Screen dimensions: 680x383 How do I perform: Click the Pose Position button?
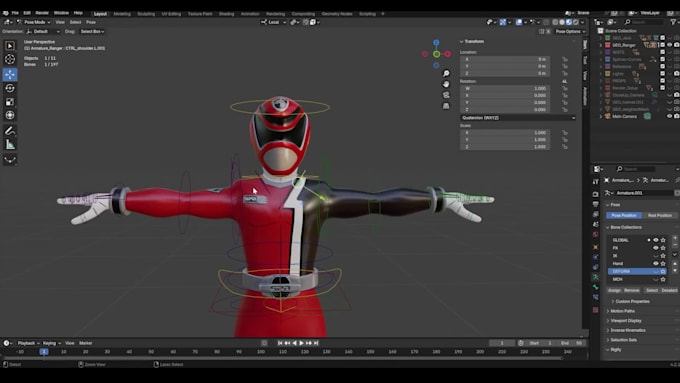pos(624,216)
